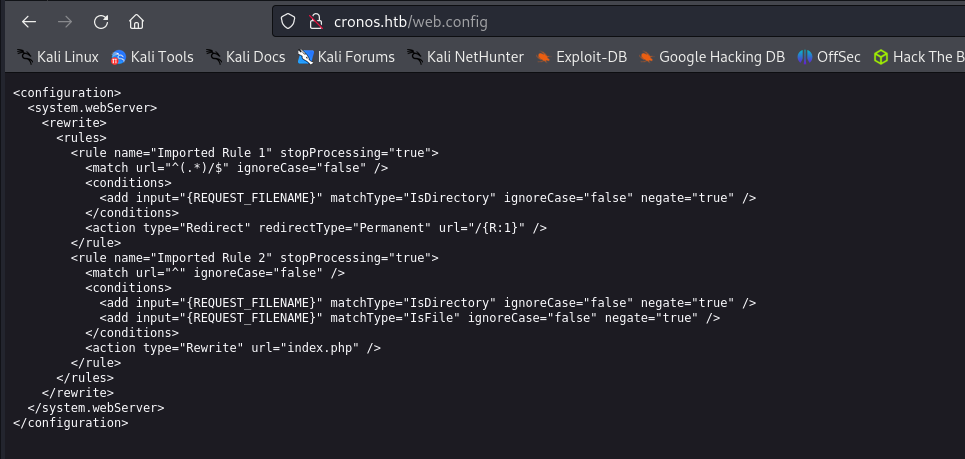Open the Kali Docs bookmark
The height and width of the screenshot is (459, 965).
[x=245, y=57]
